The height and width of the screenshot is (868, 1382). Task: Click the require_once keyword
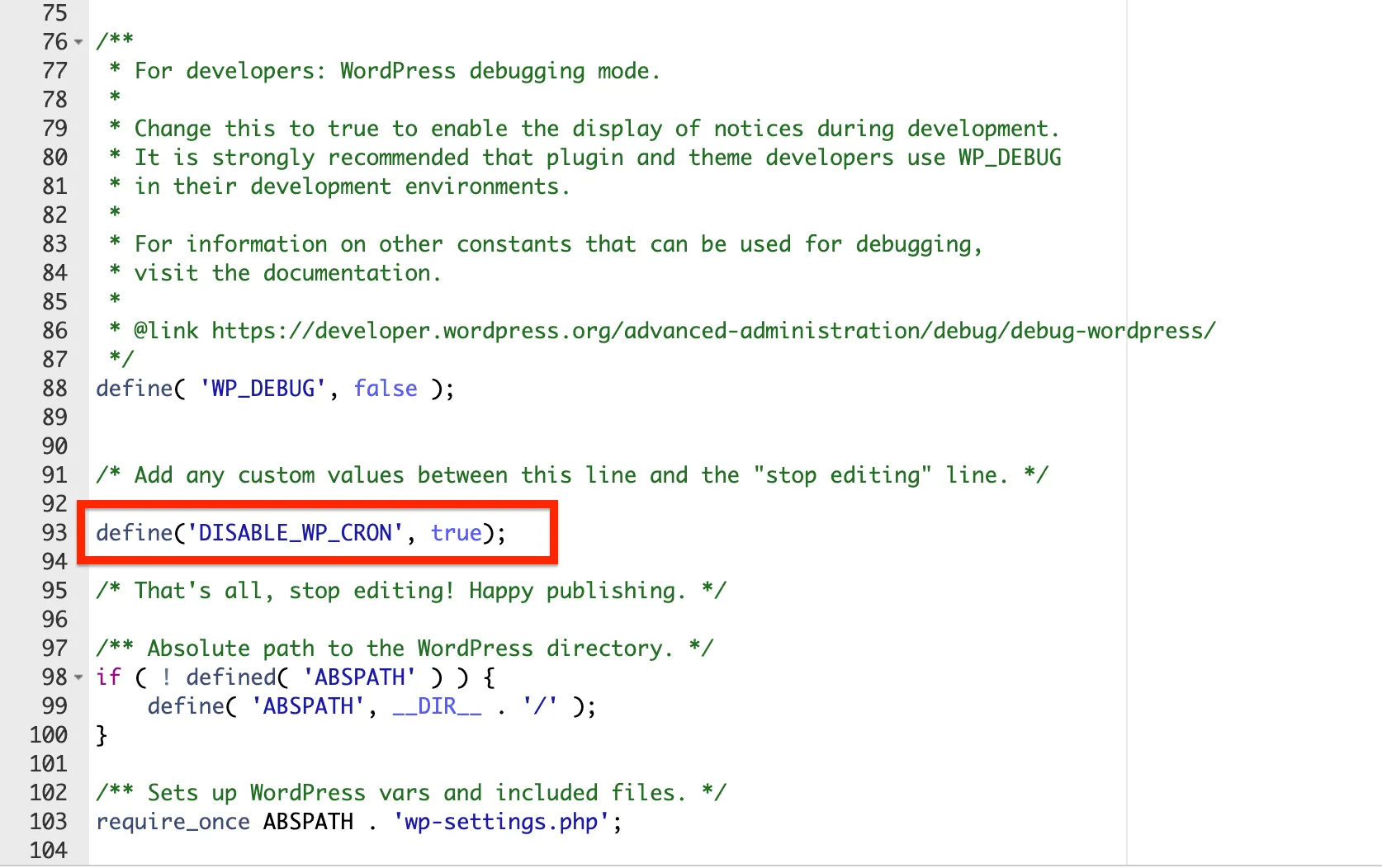[x=173, y=822]
